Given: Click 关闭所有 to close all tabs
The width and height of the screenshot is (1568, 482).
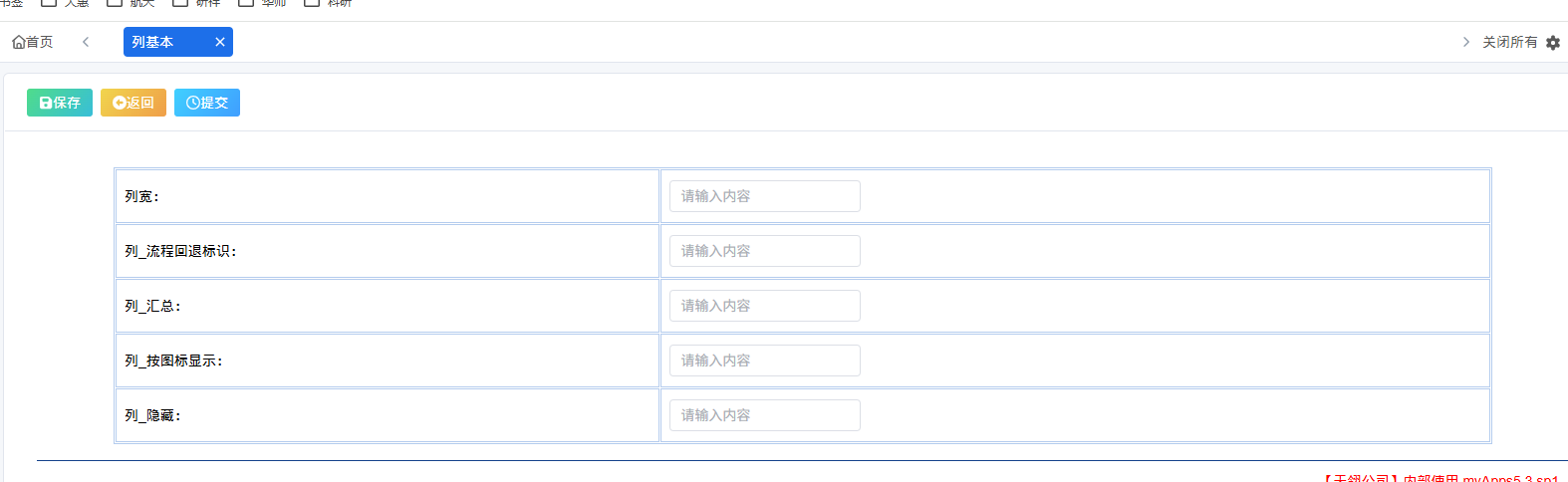Looking at the screenshot, I should tap(1509, 42).
